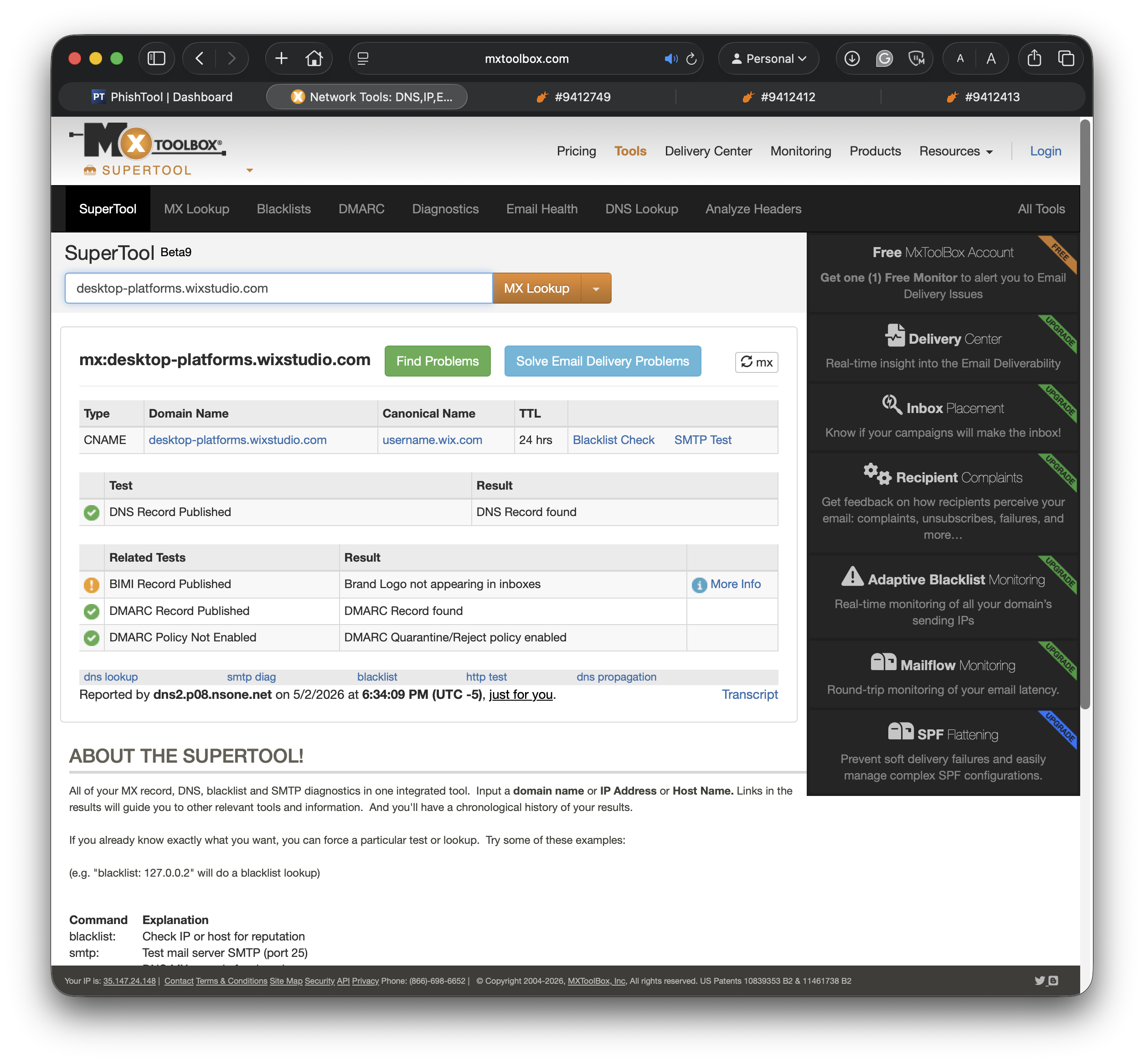Screen dimensions: 1144x1064
Task: Open the Blacklists tab
Action: (x=283, y=209)
